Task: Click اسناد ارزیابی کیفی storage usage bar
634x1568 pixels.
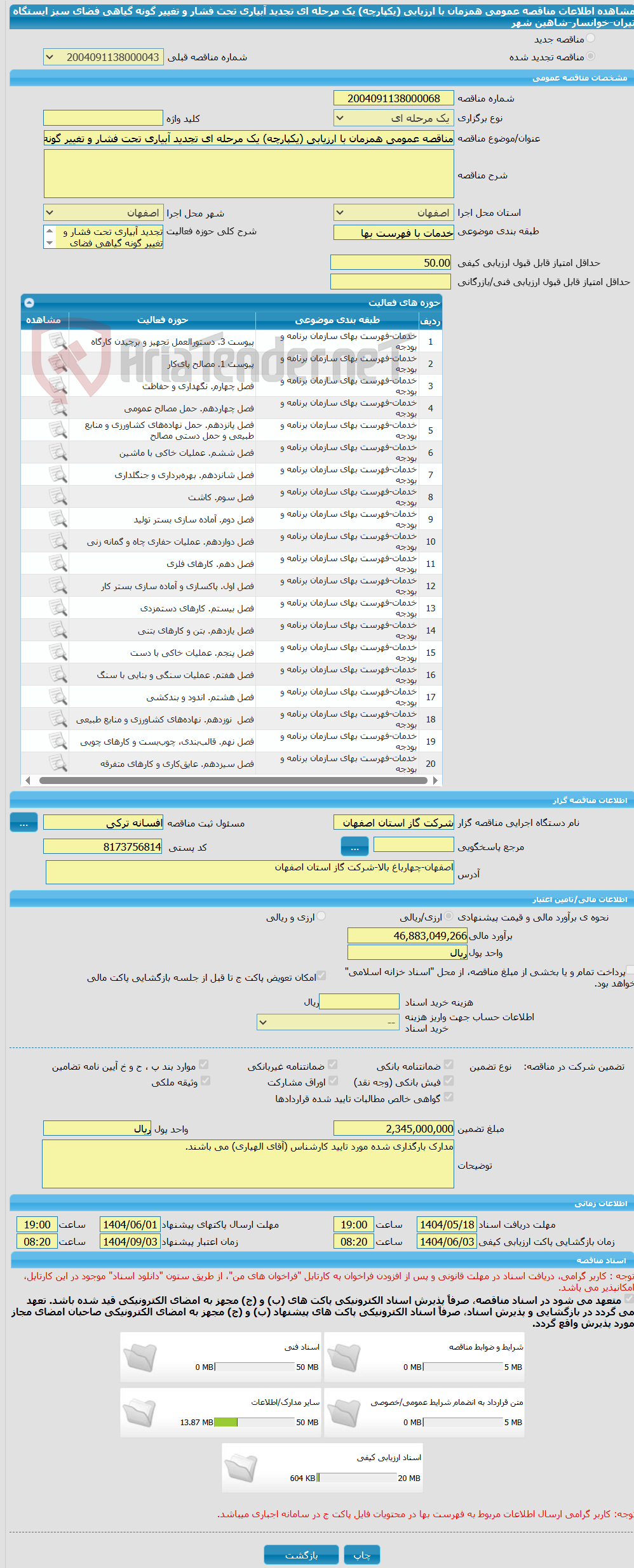Action: (356, 1477)
